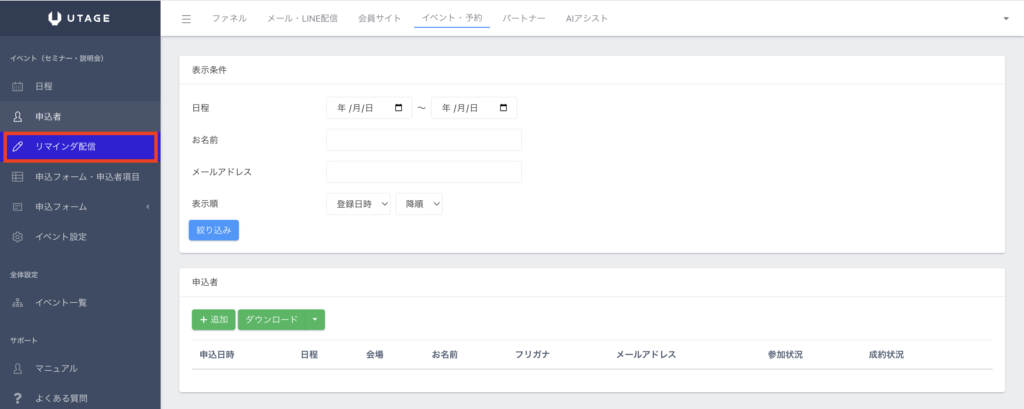Click the 申込者 person icon in sidebar
This screenshot has height=409, width=1024.
click(17, 117)
